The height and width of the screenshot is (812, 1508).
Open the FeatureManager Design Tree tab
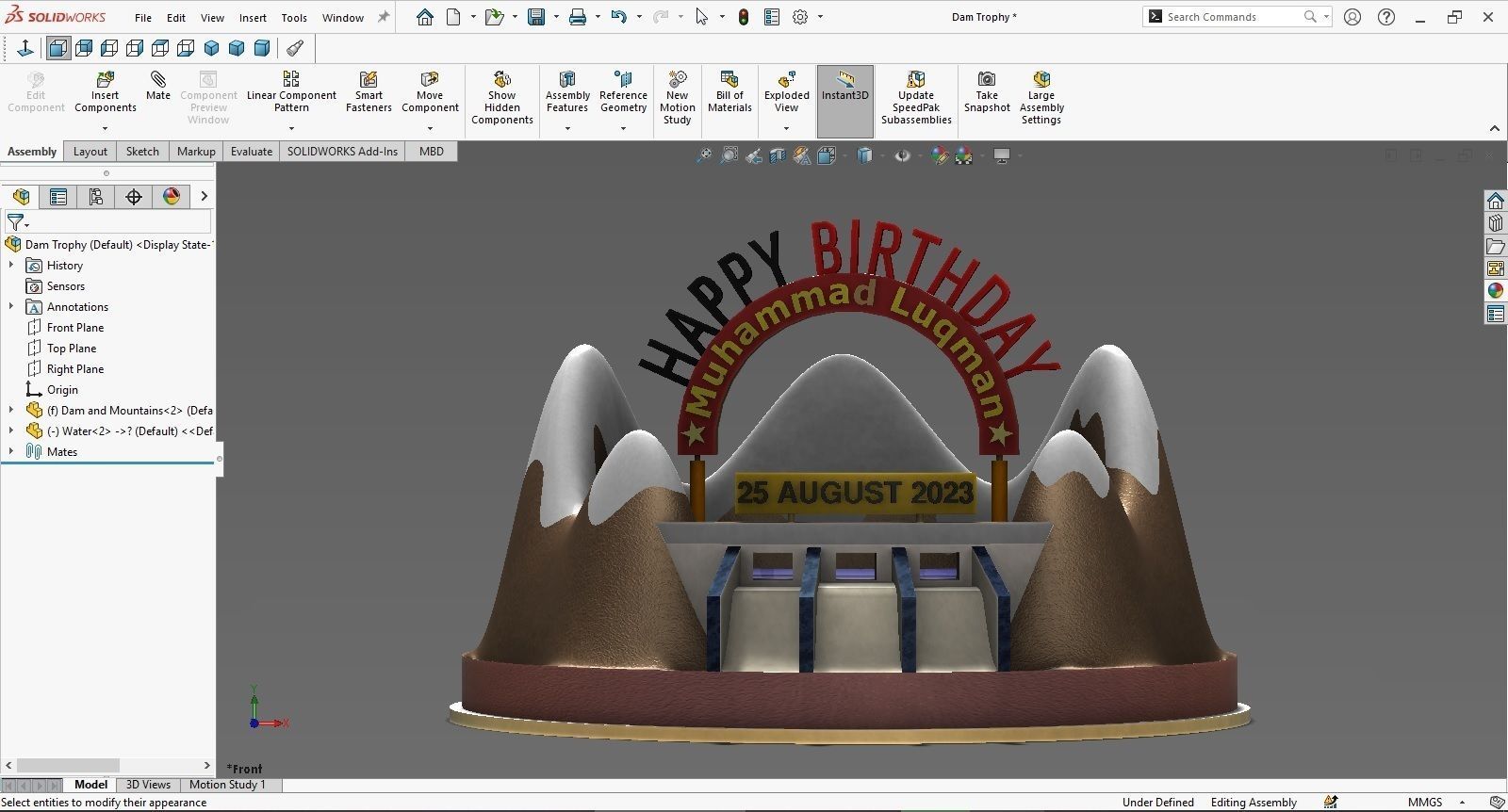pyautogui.click(x=21, y=196)
